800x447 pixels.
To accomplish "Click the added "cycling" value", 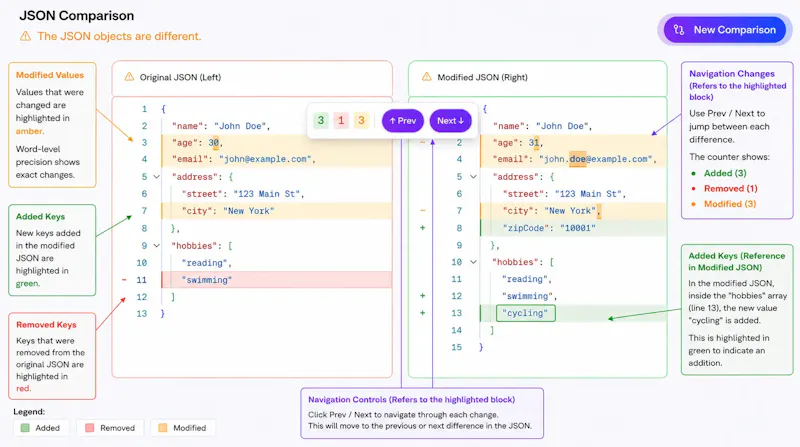I will (525, 313).
